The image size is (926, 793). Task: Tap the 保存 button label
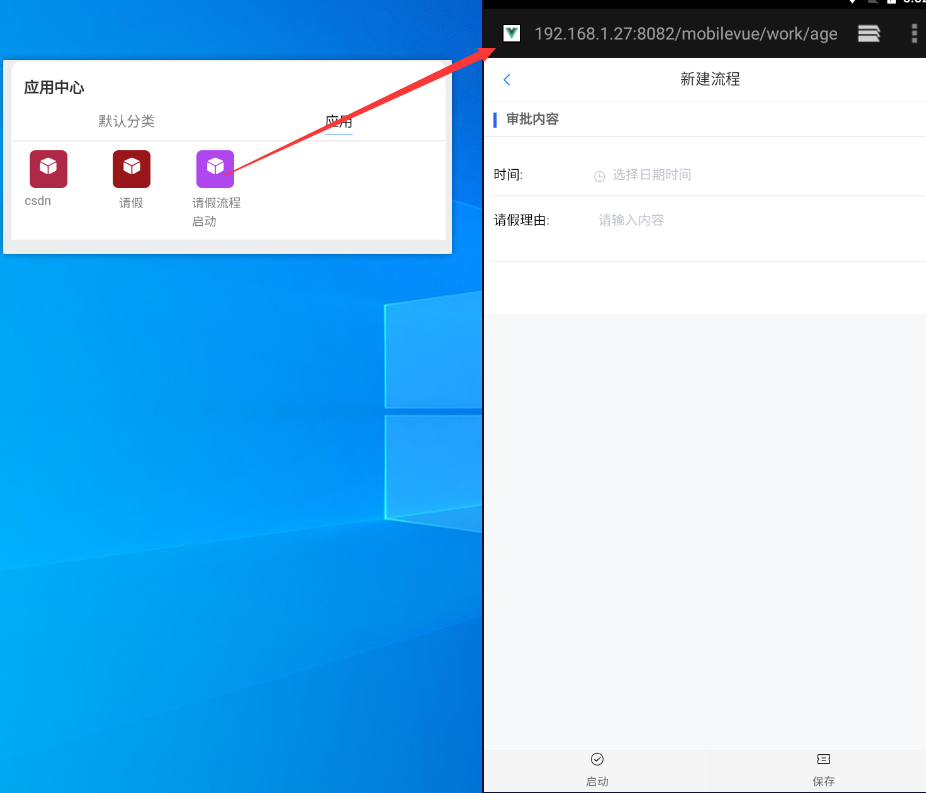click(823, 781)
